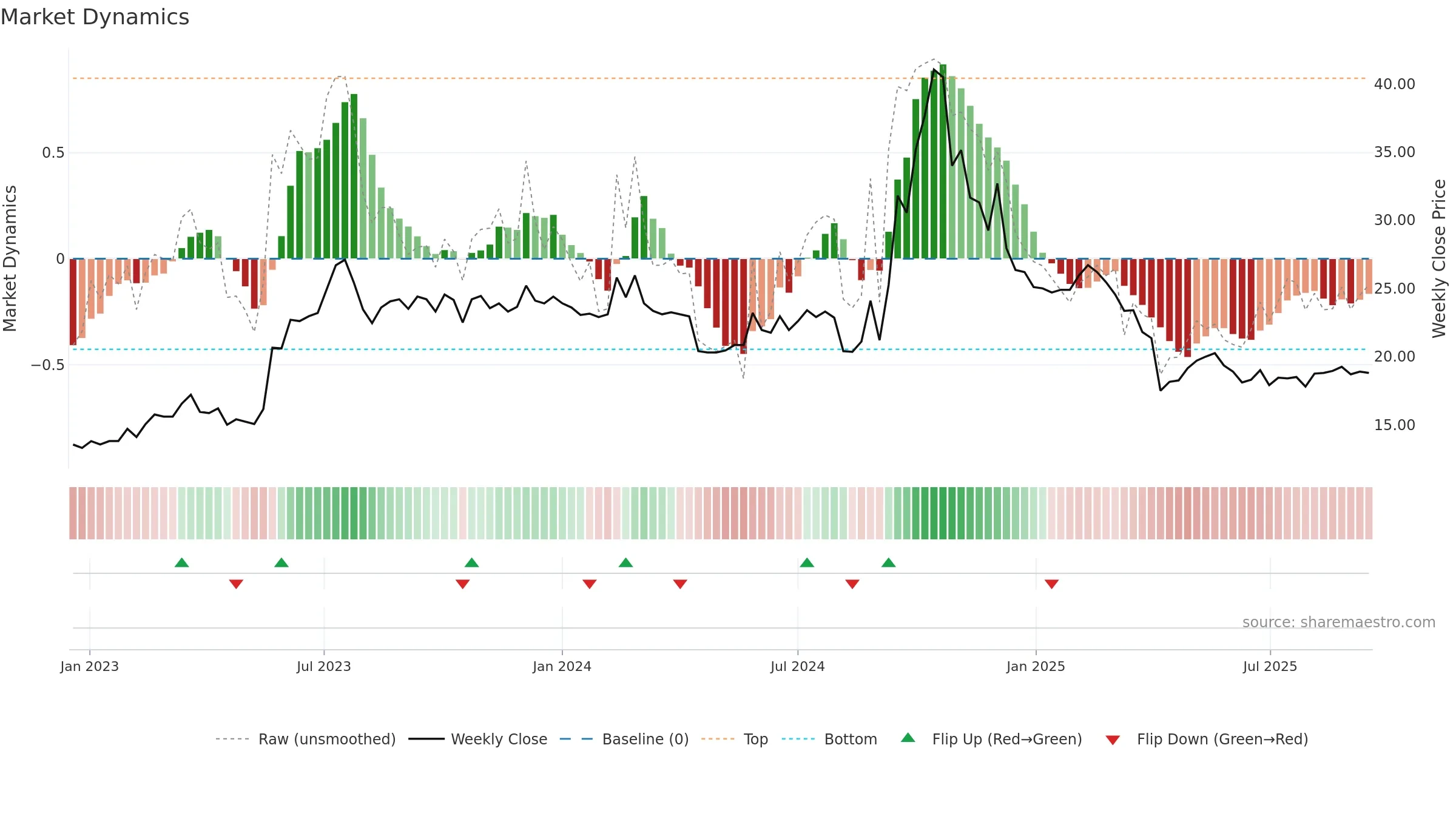
Task: Click the solid black Weekly Close legend sample
Action: pyautogui.click(x=426, y=739)
